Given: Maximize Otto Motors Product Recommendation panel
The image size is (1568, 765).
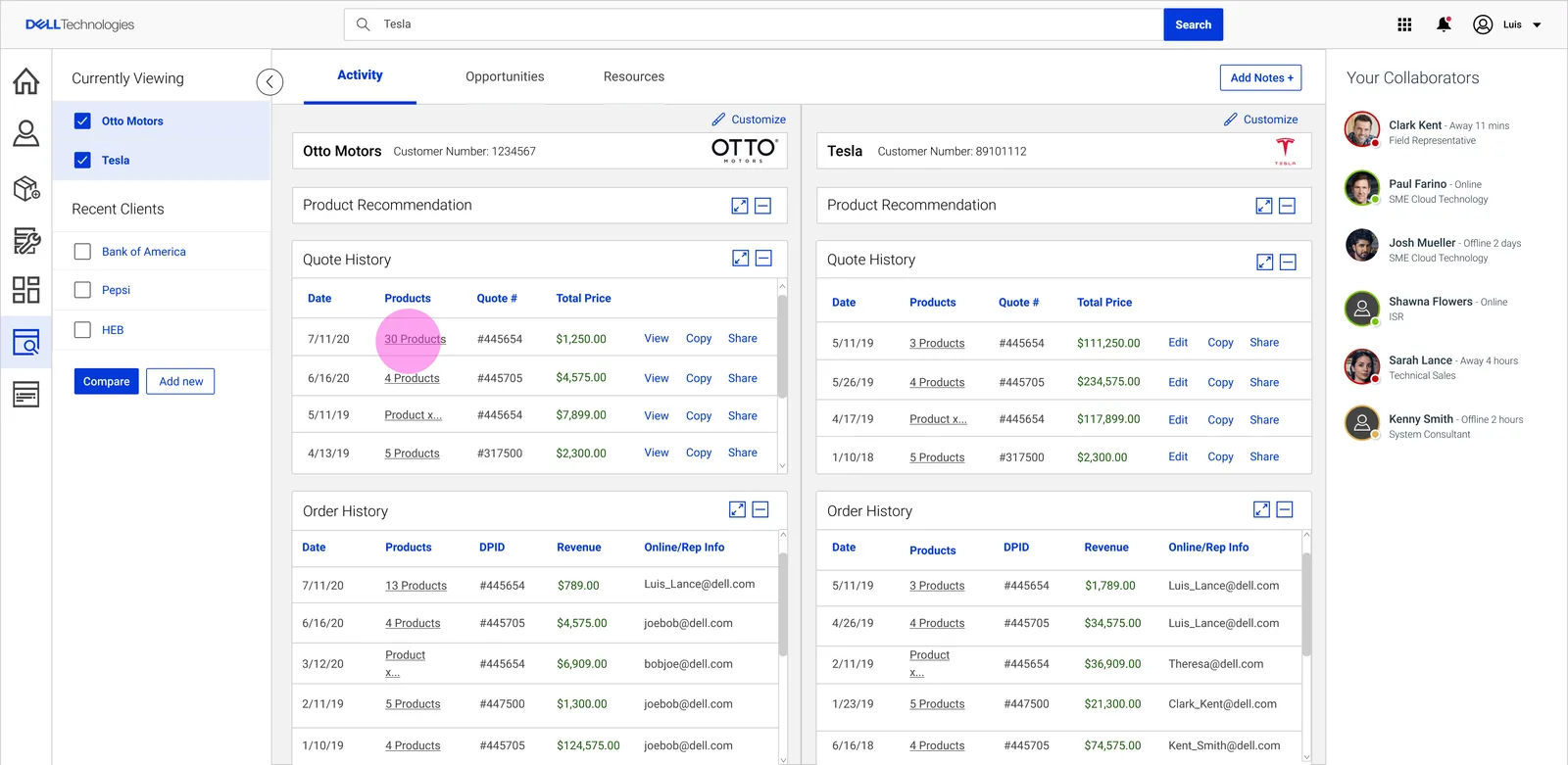Looking at the screenshot, I should [x=740, y=206].
